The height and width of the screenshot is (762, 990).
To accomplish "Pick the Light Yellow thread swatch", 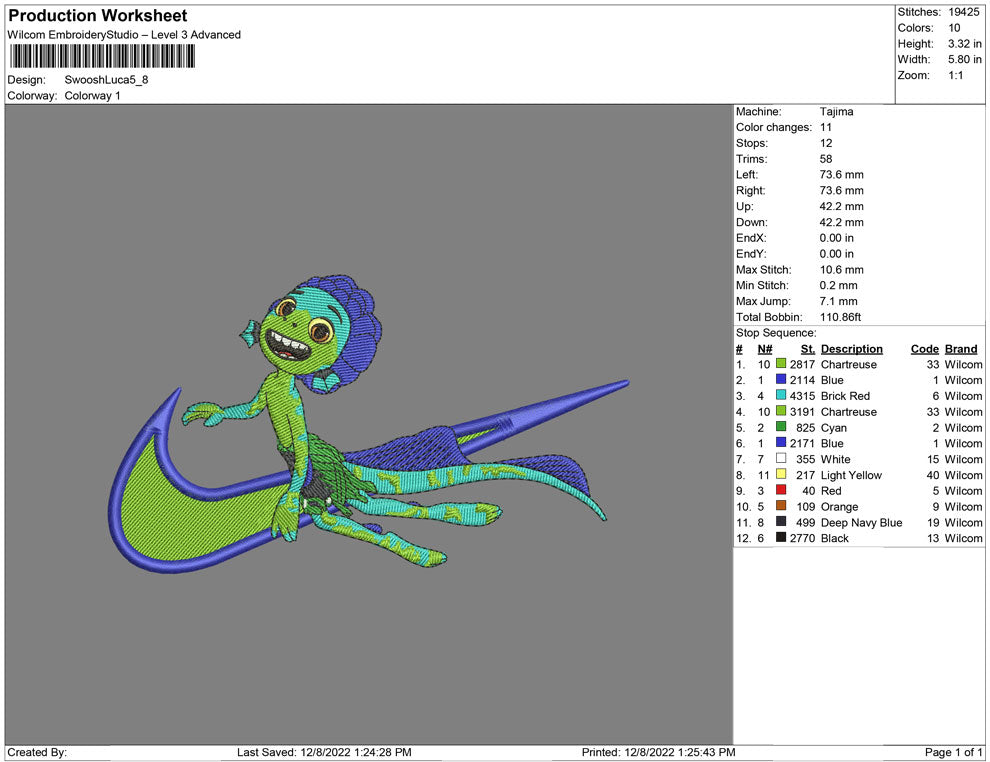I will 781,475.
